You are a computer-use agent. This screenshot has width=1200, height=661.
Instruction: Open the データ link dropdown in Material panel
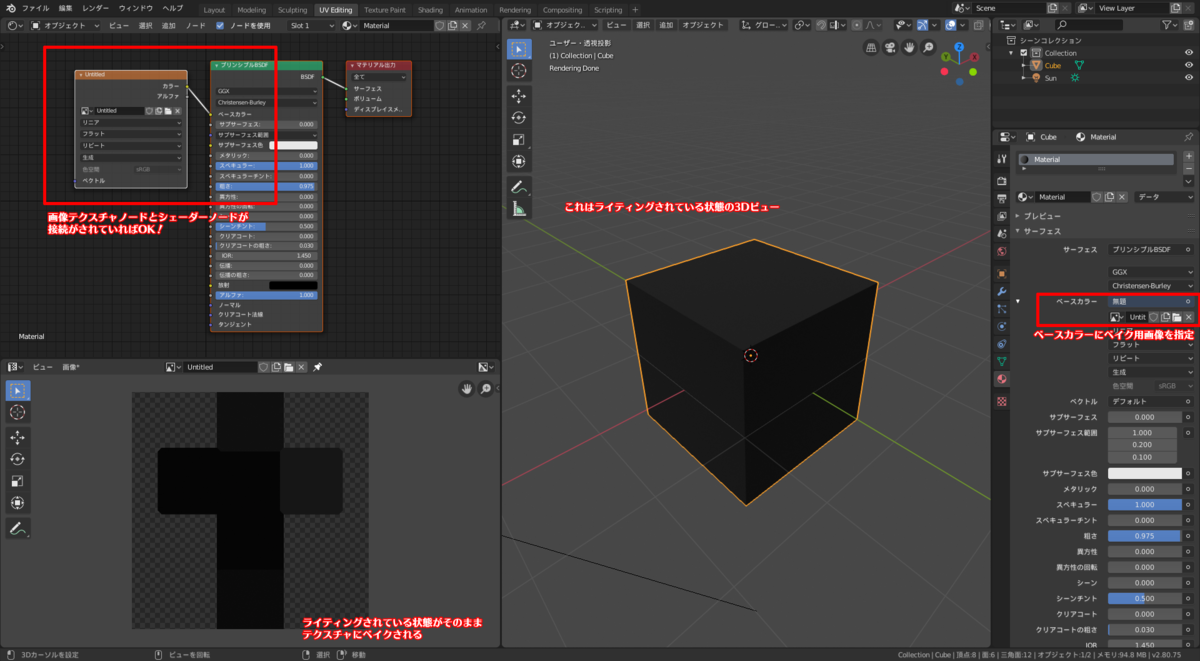(x=1164, y=197)
